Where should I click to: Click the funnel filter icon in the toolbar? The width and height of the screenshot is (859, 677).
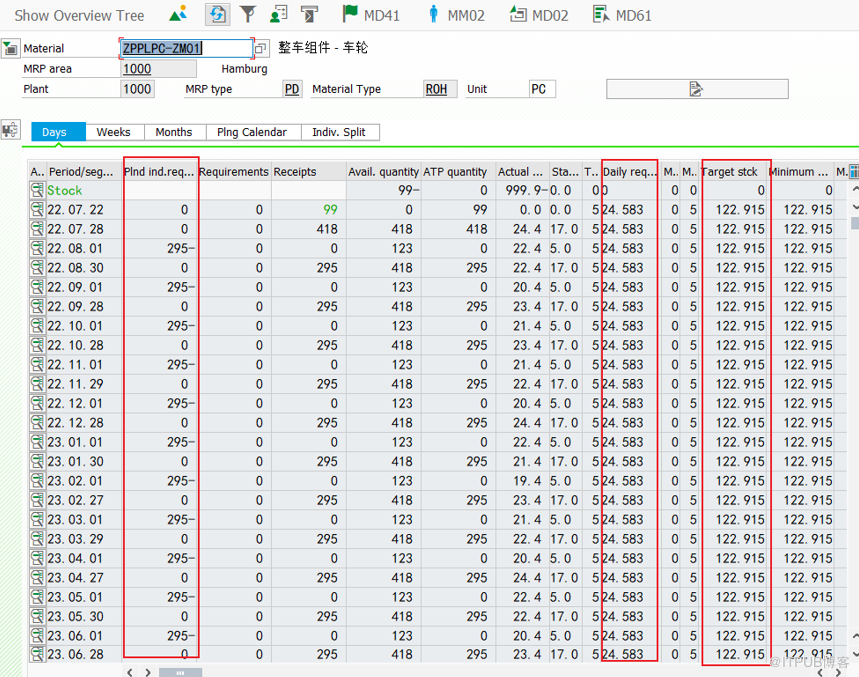[x=248, y=15]
